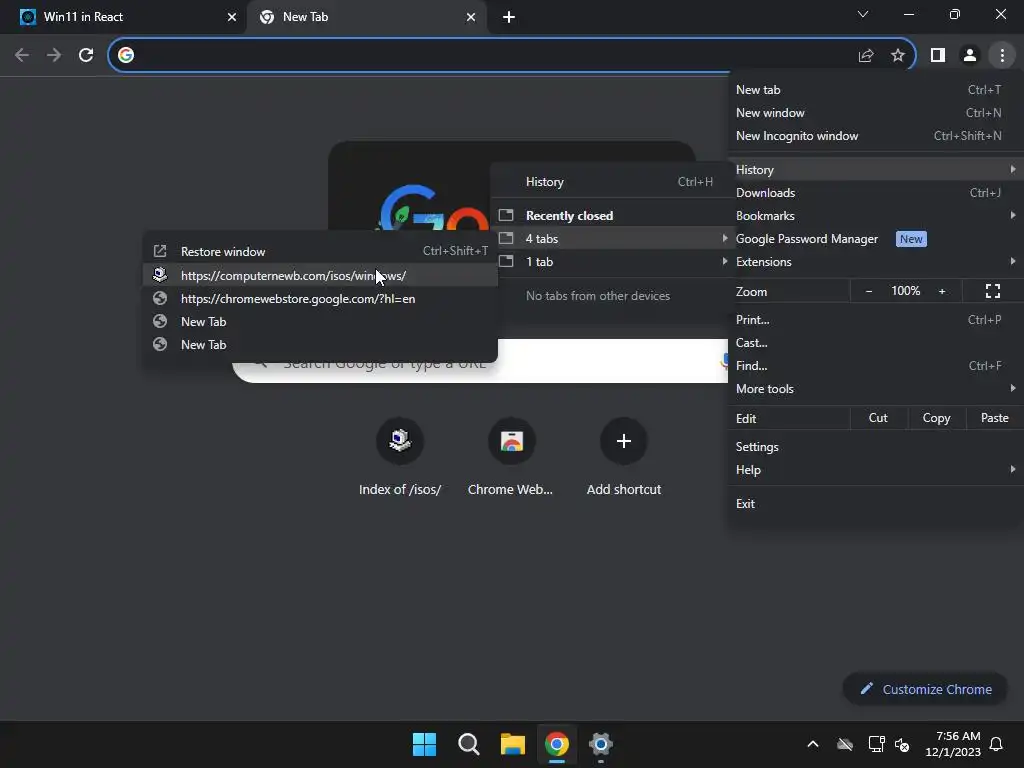Click the clock showing 7:56 AM
The height and width of the screenshot is (768, 1024).
coord(953,744)
